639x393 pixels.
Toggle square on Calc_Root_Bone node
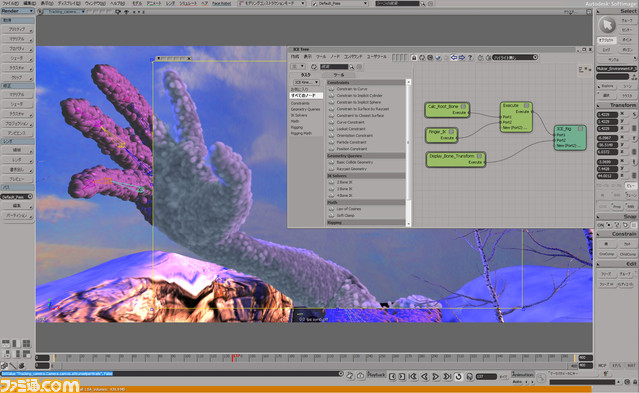pos(463,106)
